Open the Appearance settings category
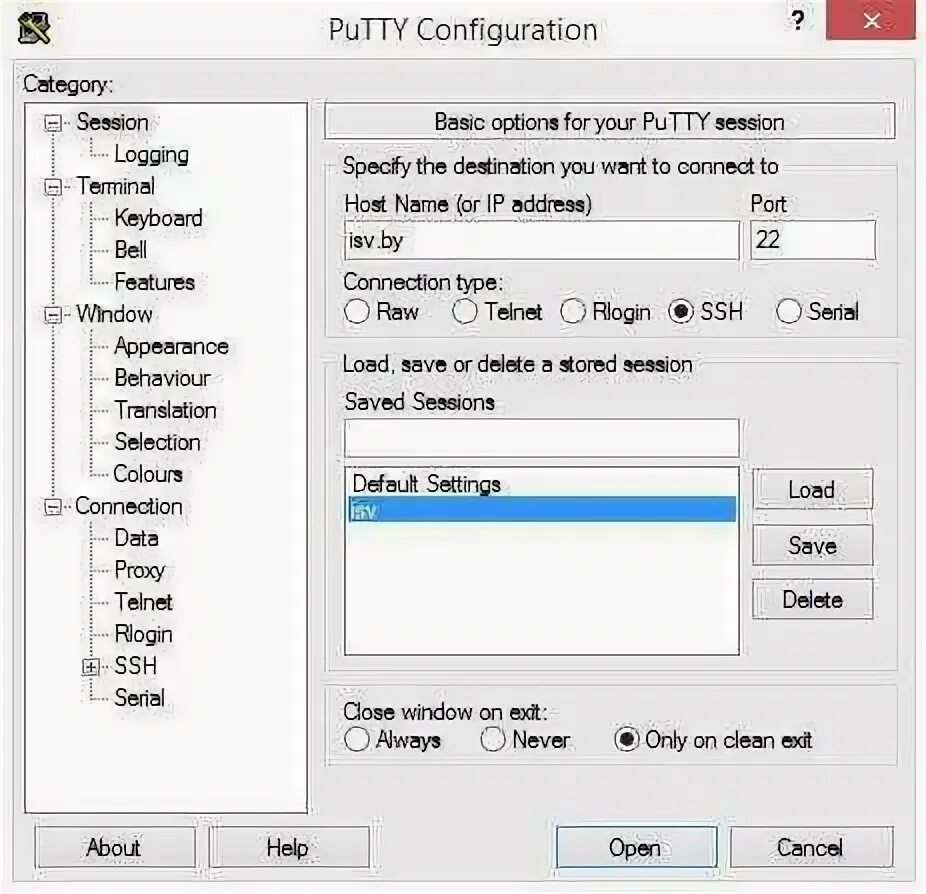The width and height of the screenshot is (926, 894). [171, 347]
